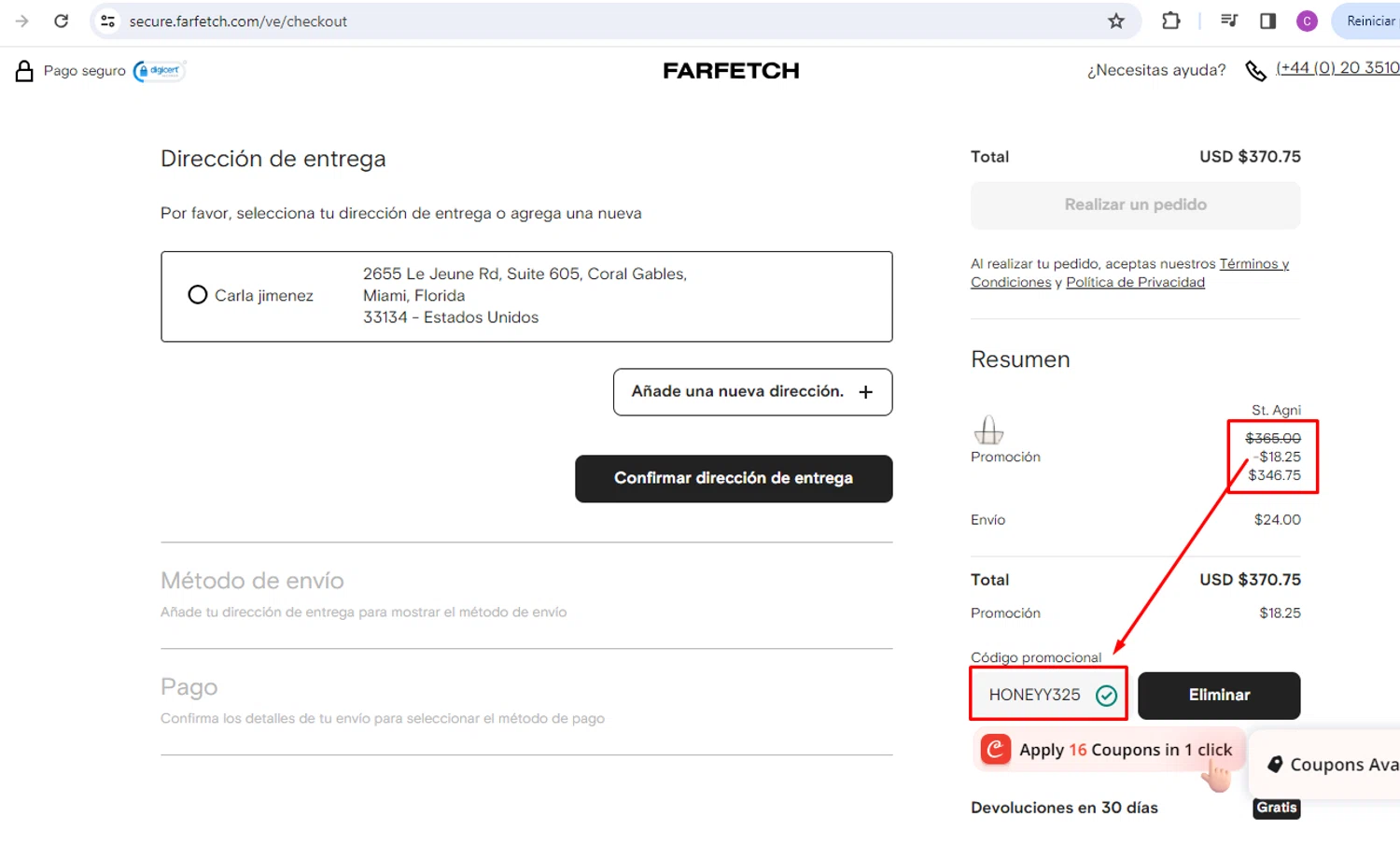Click the Reiniciar browser button
This screenshot has height=859, width=1400.
[x=1366, y=21]
